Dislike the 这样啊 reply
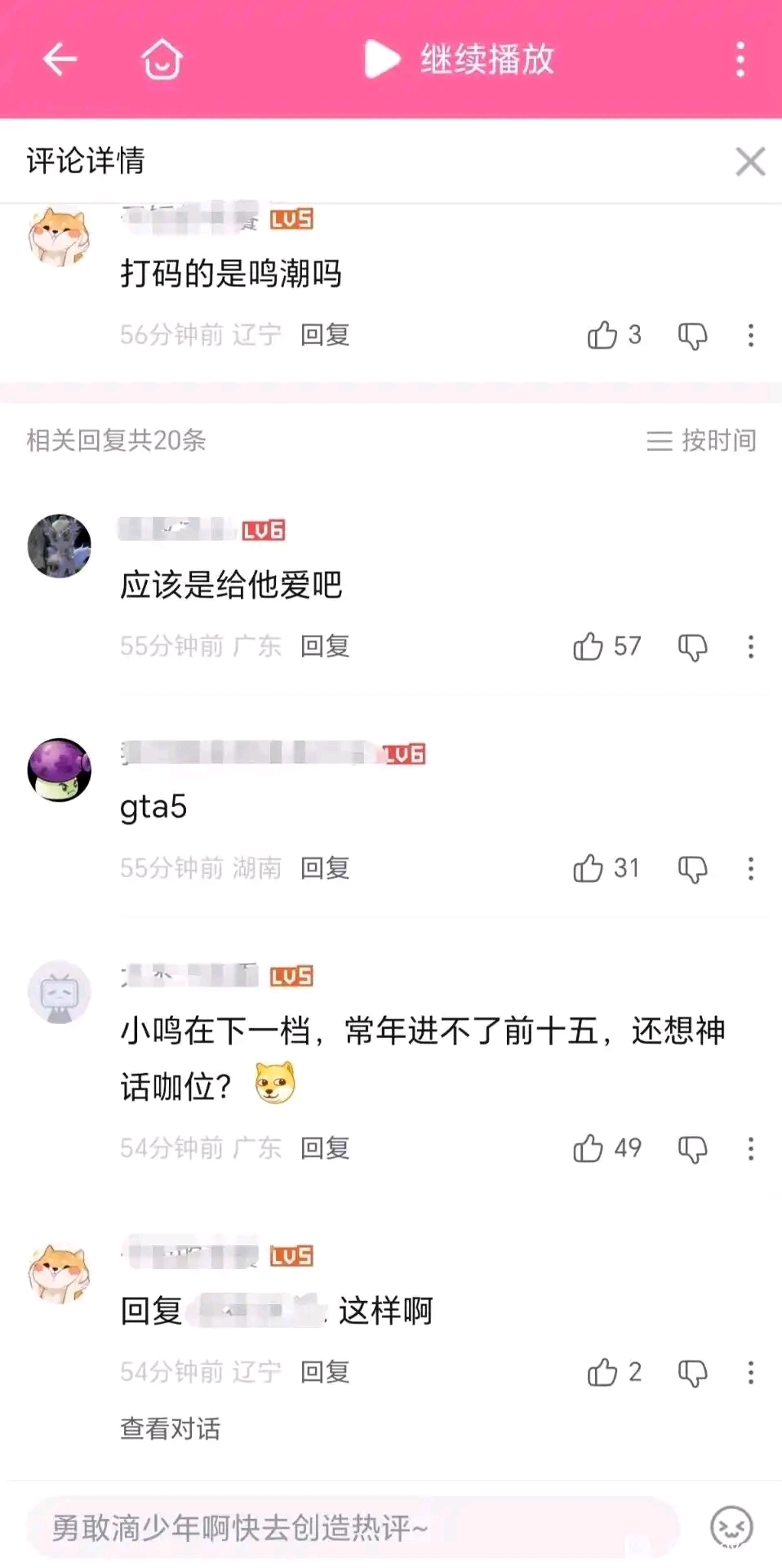Image resolution: width=782 pixels, height=1568 pixels. click(x=692, y=1373)
